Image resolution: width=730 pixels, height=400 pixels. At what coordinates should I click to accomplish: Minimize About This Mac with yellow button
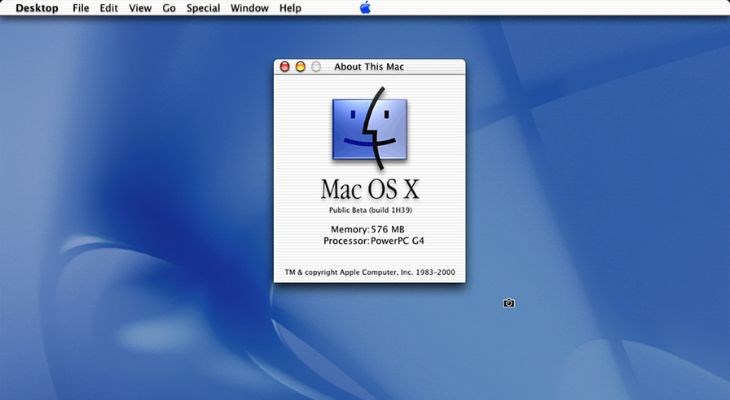(x=300, y=67)
